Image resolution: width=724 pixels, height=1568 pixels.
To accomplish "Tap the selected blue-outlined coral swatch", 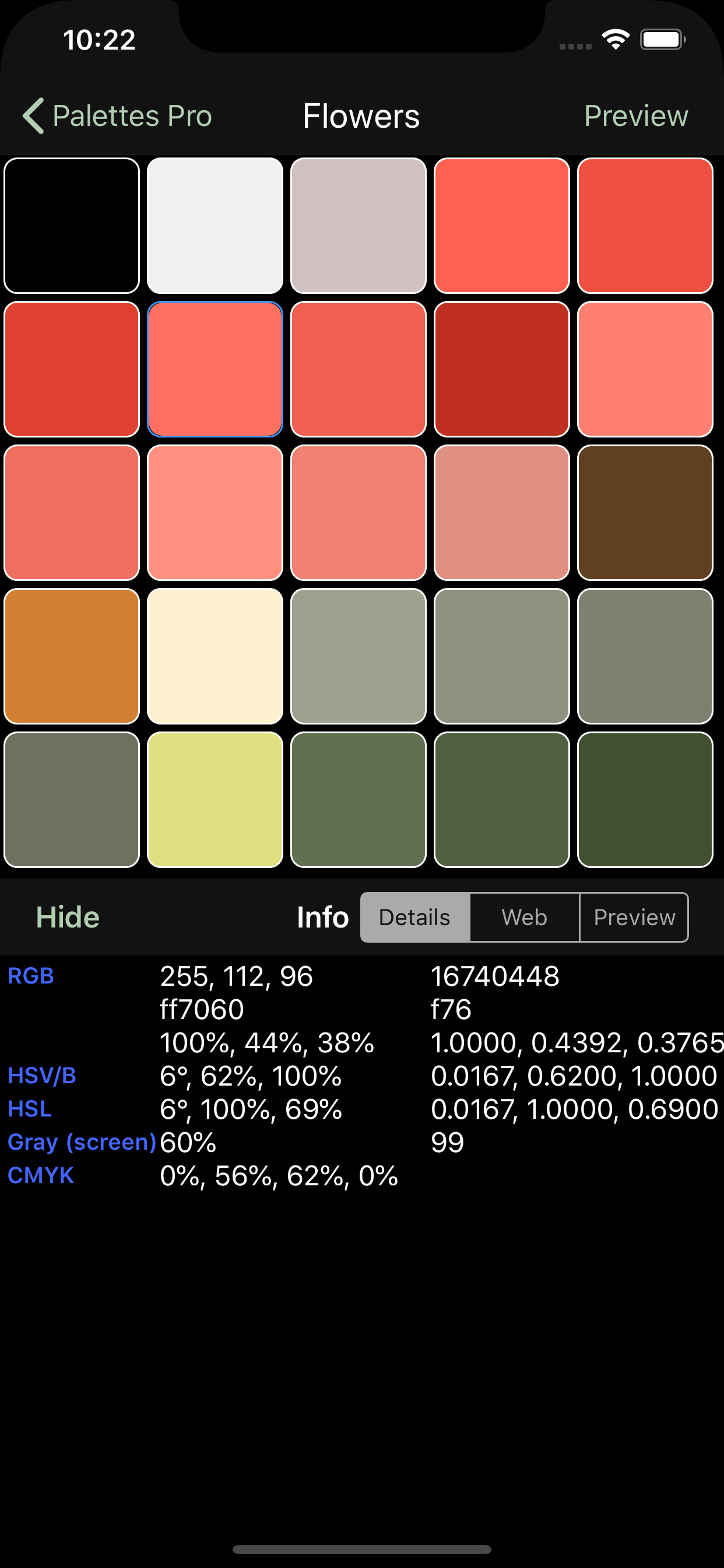I will 215,369.
